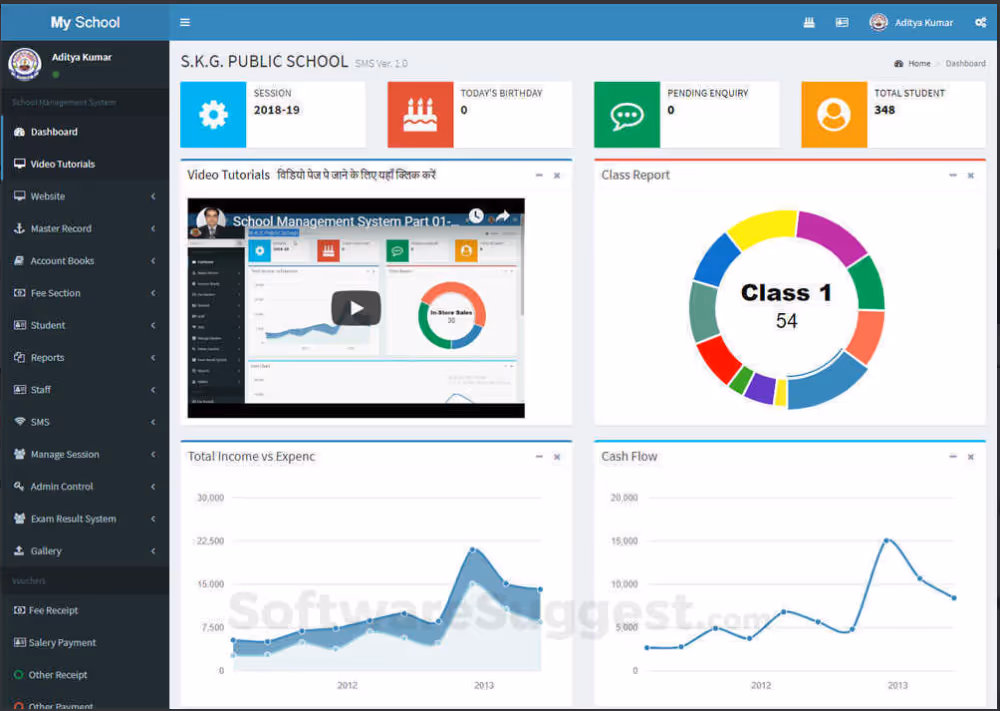Click the birthday cake icon in top navbar
The width and height of the screenshot is (1000, 711).
coord(809,22)
